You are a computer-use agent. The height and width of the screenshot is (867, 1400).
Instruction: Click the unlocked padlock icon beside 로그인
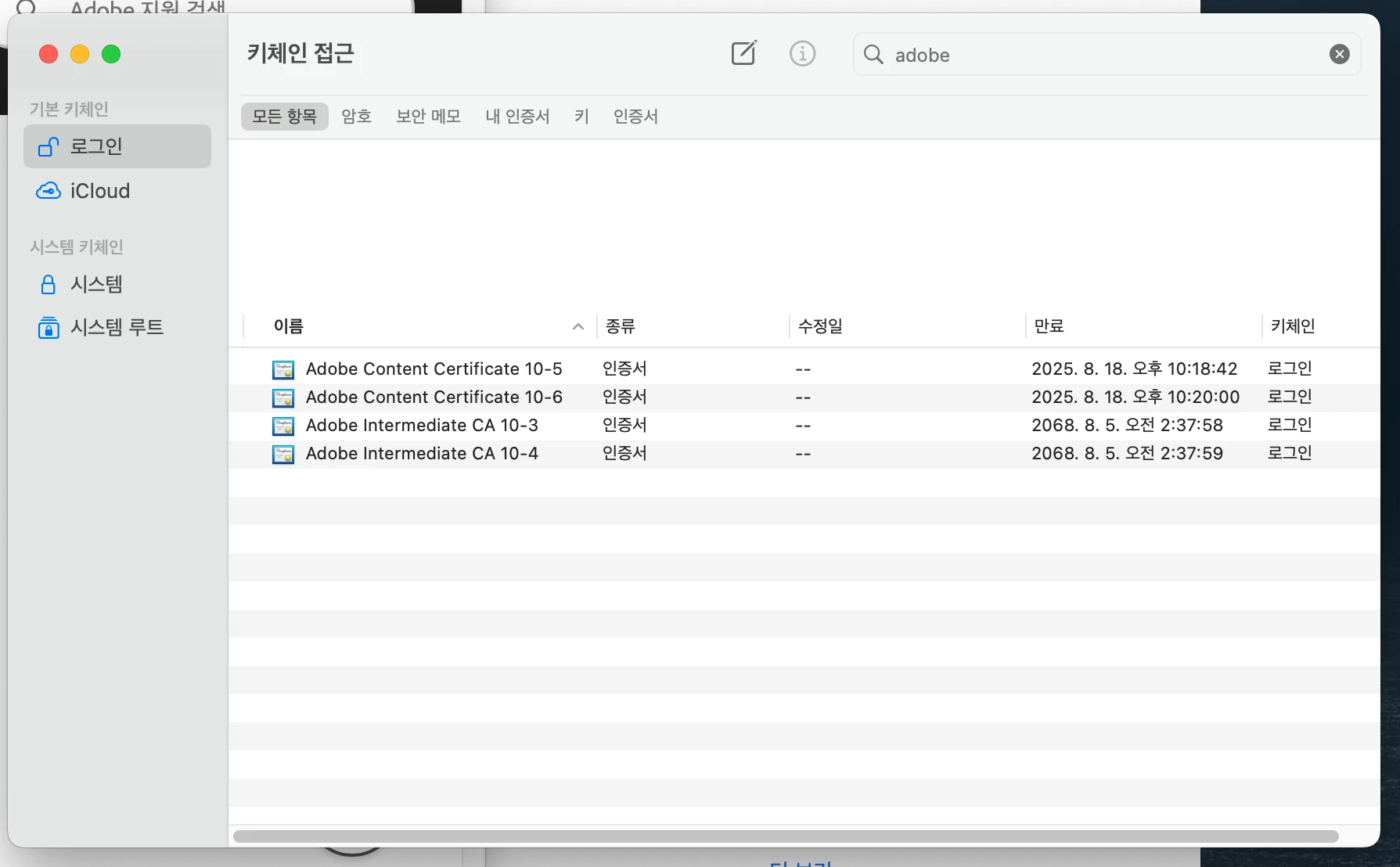pyautogui.click(x=49, y=146)
